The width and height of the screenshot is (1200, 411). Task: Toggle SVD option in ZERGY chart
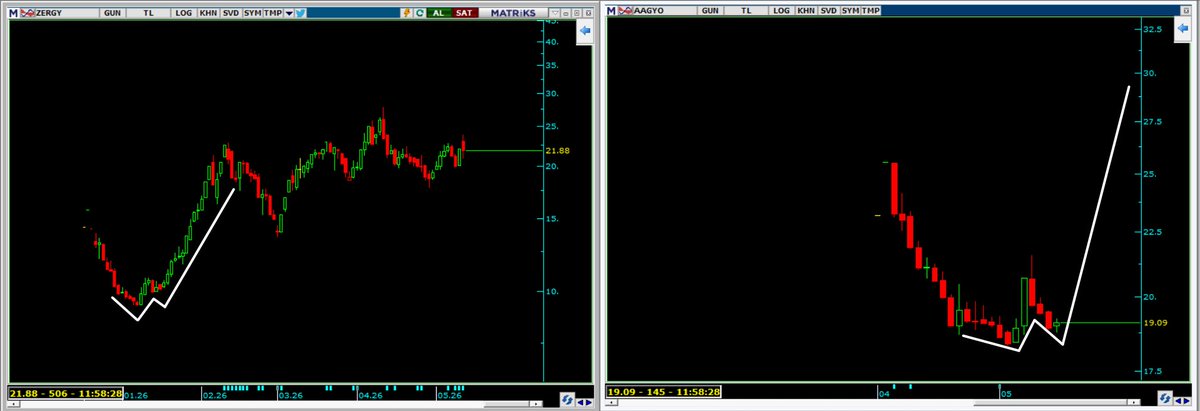(231, 13)
